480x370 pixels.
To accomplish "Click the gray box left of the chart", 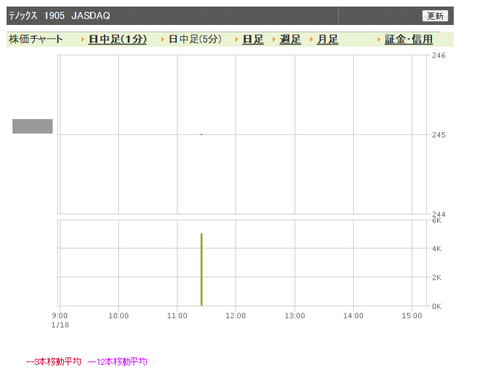I will pos(33,126).
